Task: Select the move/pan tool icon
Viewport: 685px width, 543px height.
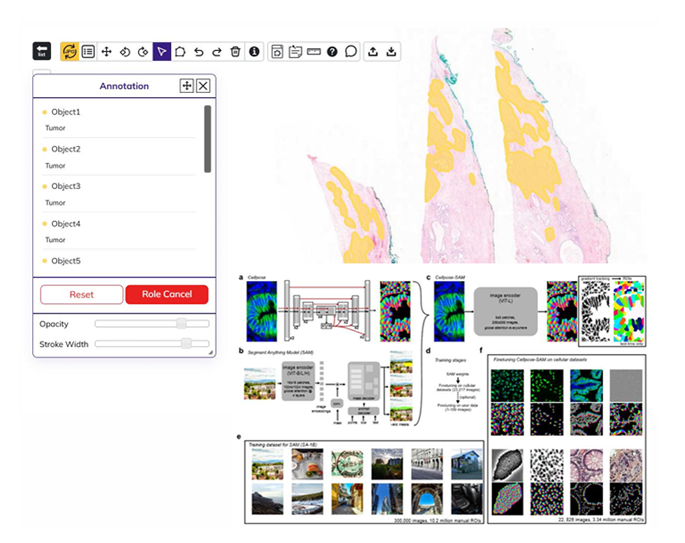Action: (x=106, y=52)
